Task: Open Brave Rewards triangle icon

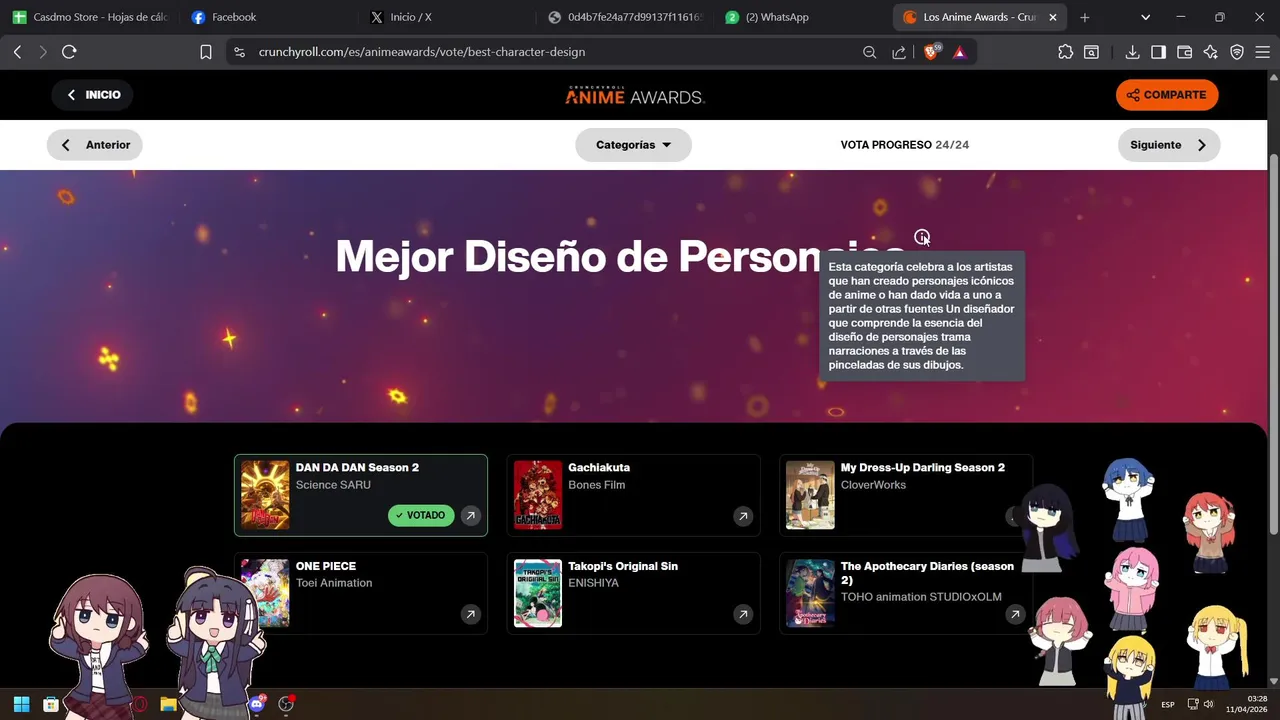Action: point(959,52)
